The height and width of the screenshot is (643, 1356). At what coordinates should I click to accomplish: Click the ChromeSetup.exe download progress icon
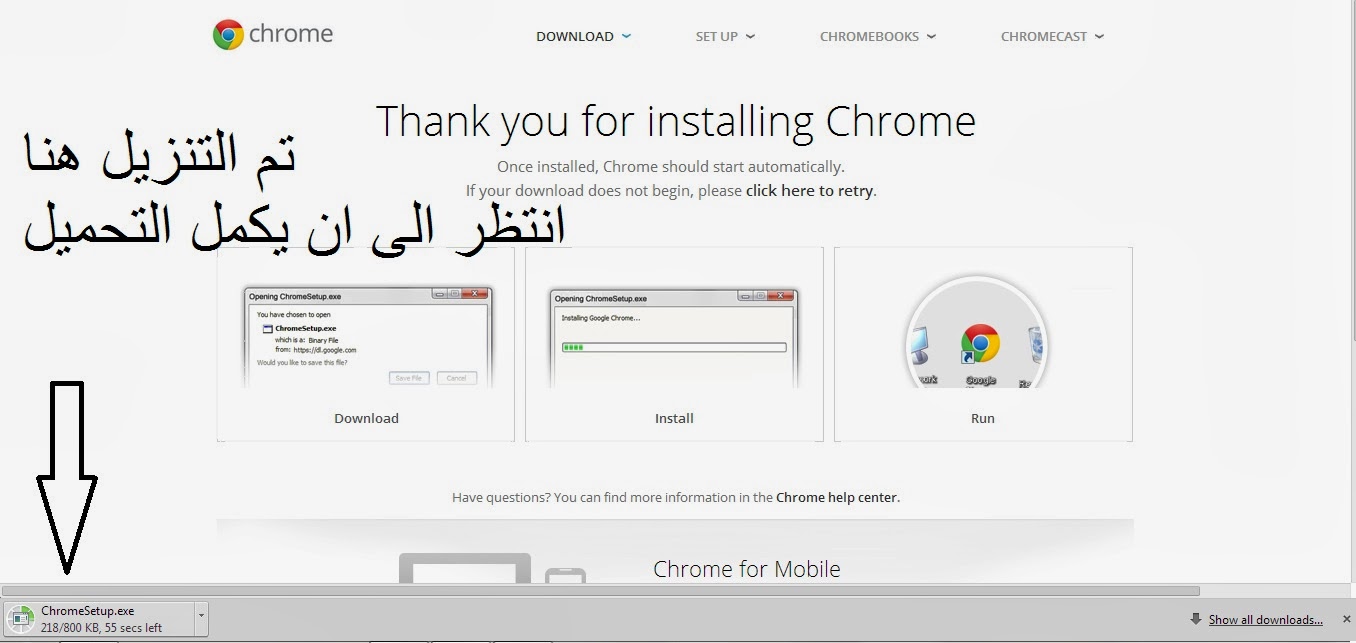(x=21, y=619)
